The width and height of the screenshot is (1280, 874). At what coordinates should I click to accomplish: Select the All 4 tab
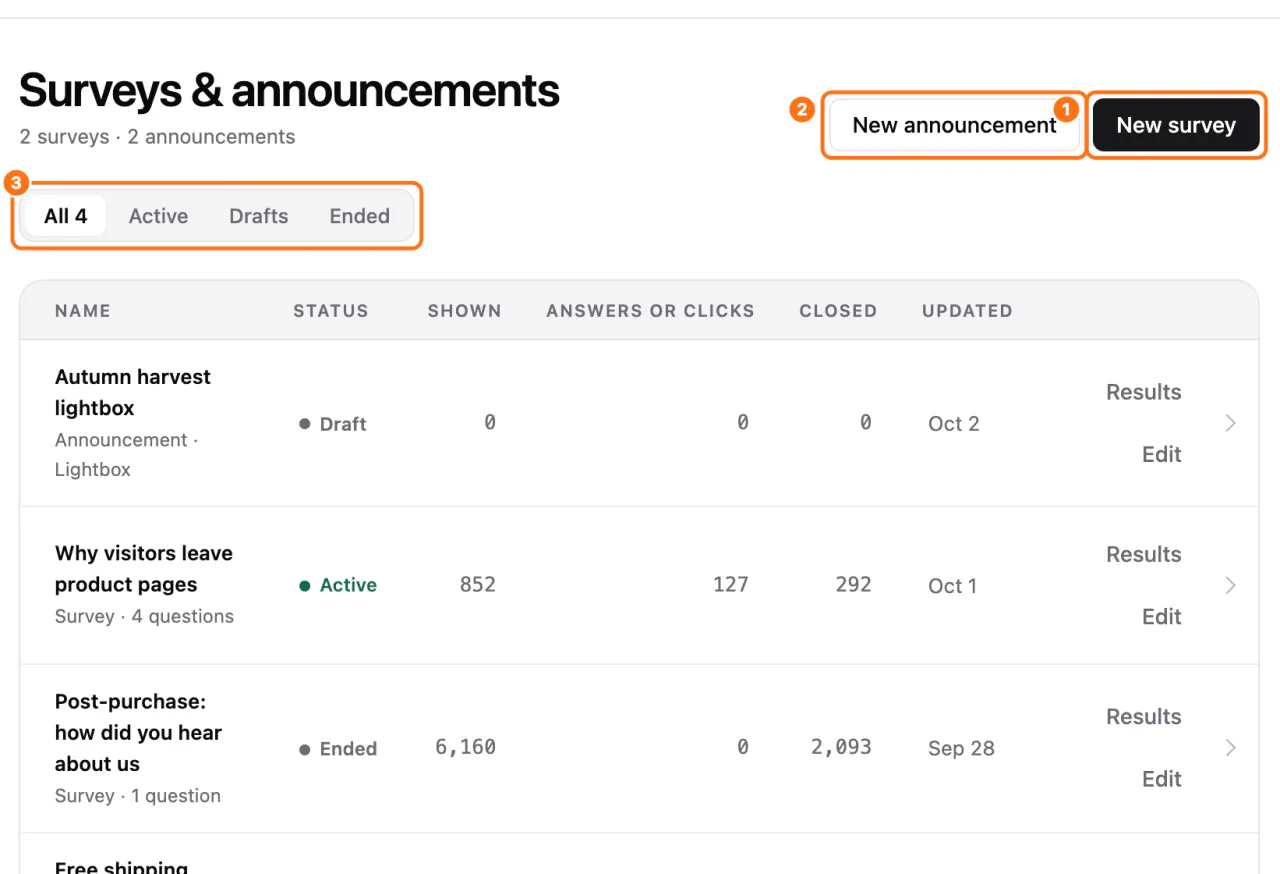point(65,216)
